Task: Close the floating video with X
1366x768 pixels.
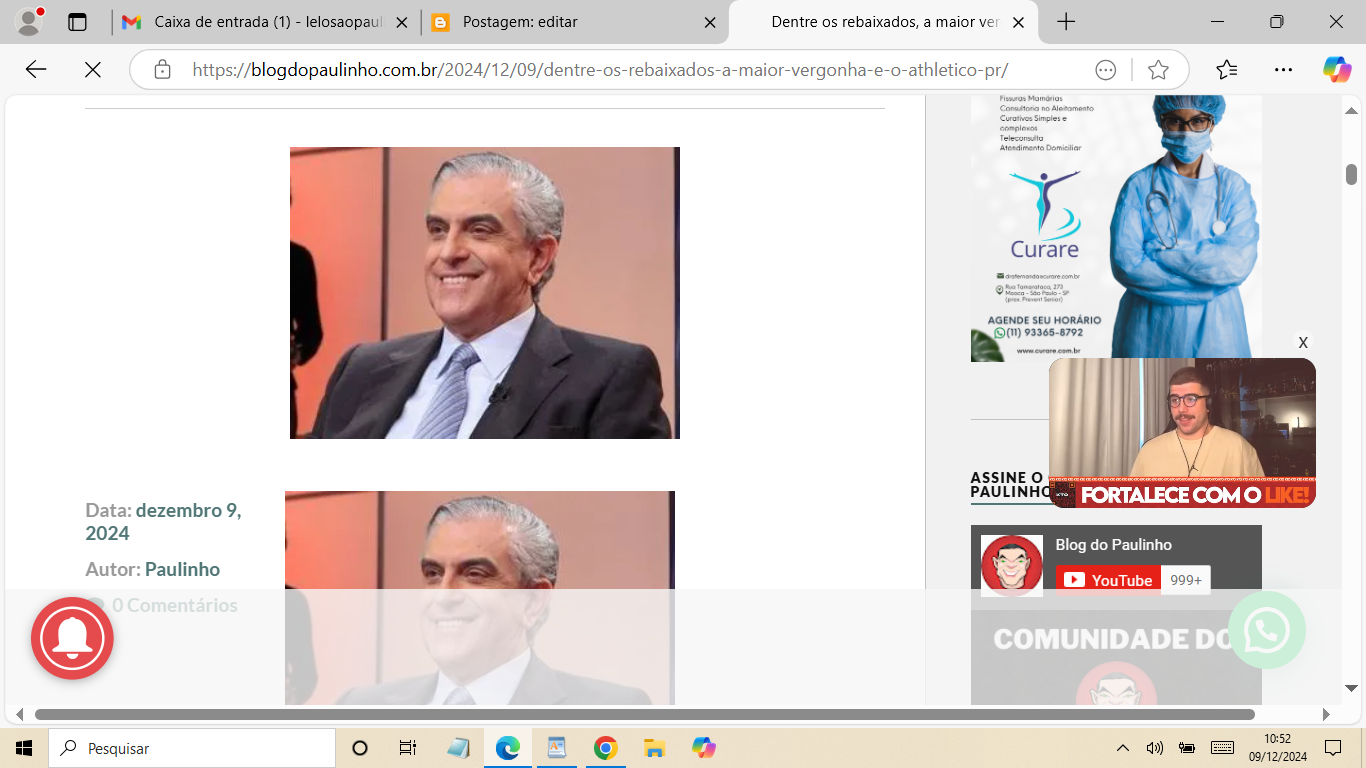Action: (x=1303, y=343)
